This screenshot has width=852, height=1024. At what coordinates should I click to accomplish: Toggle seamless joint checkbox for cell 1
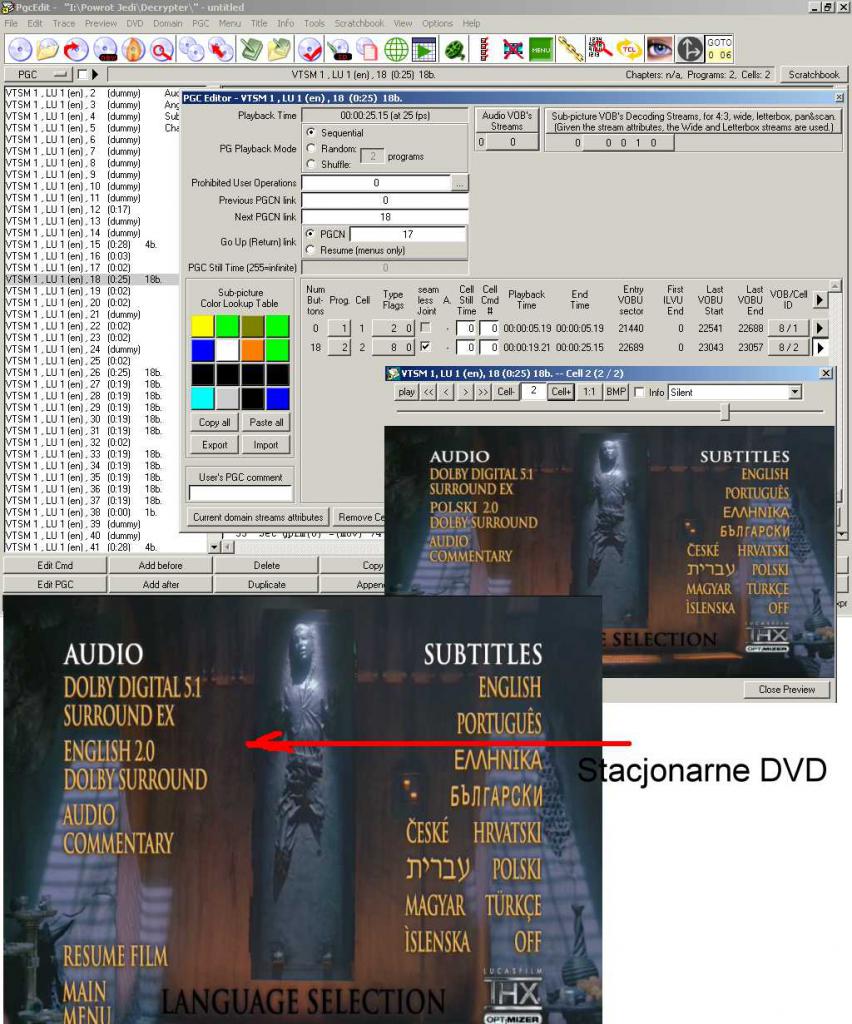click(426, 327)
